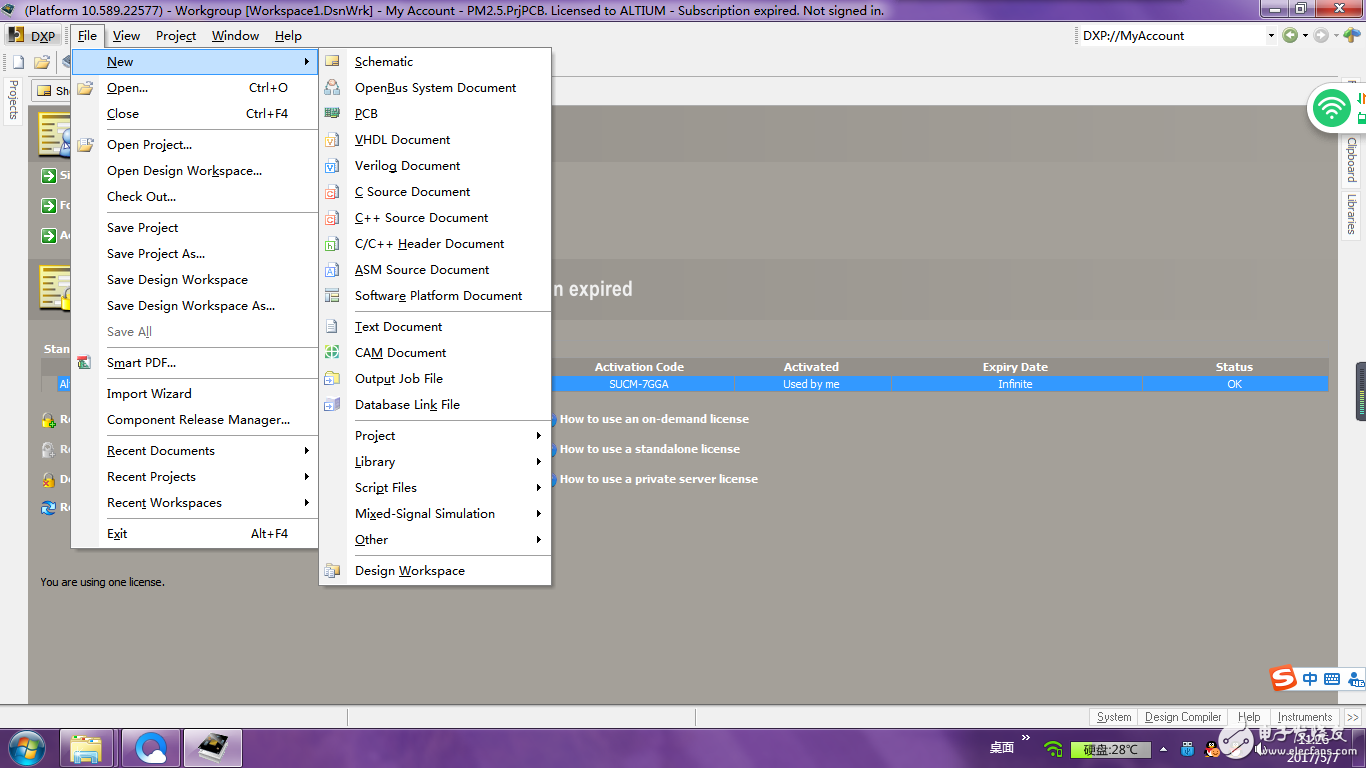Image resolution: width=1366 pixels, height=768 pixels.
Task: Click the green back navigation arrow
Action: click(x=1290, y=35)
